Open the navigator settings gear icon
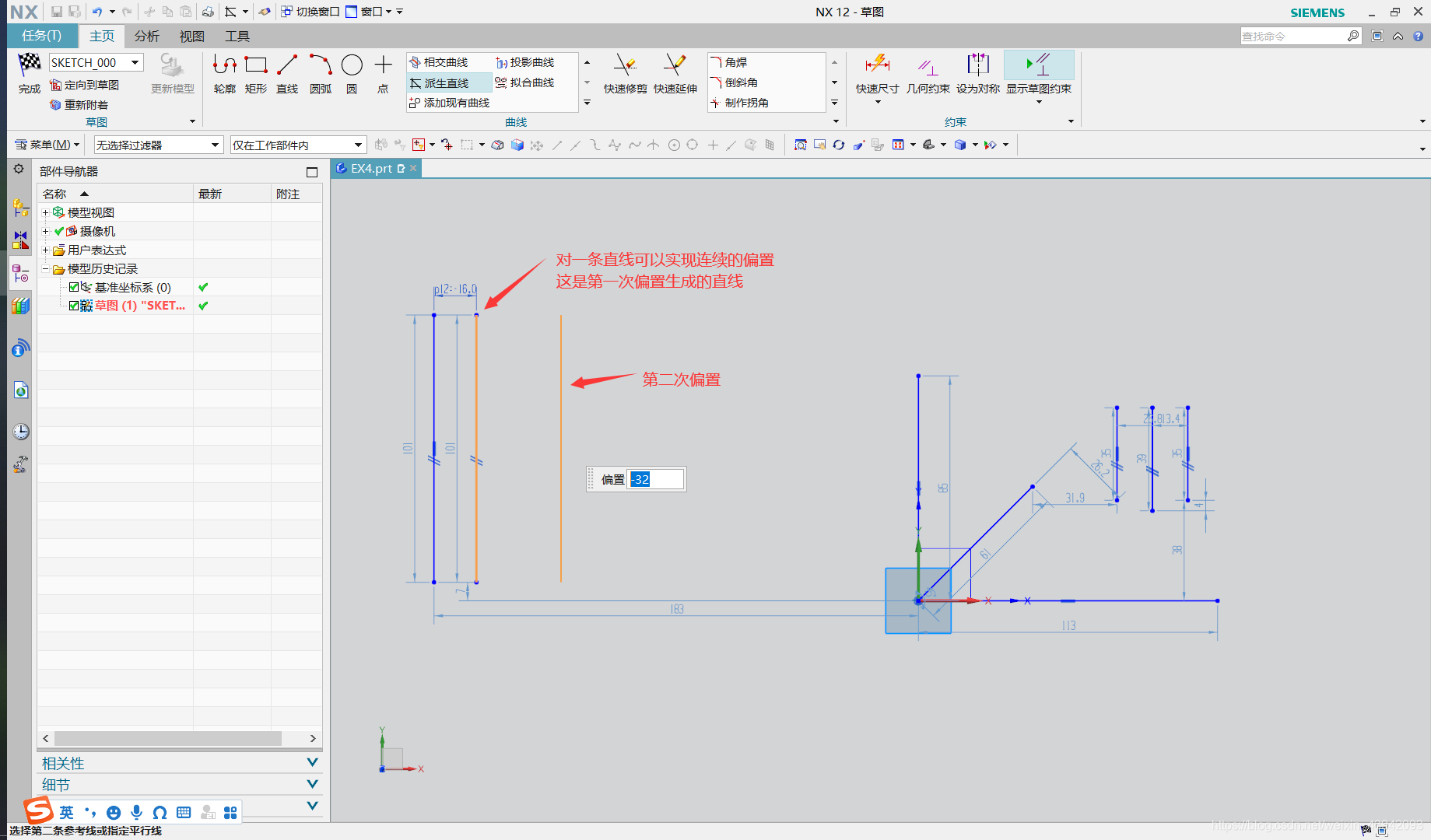 point(19,170)
